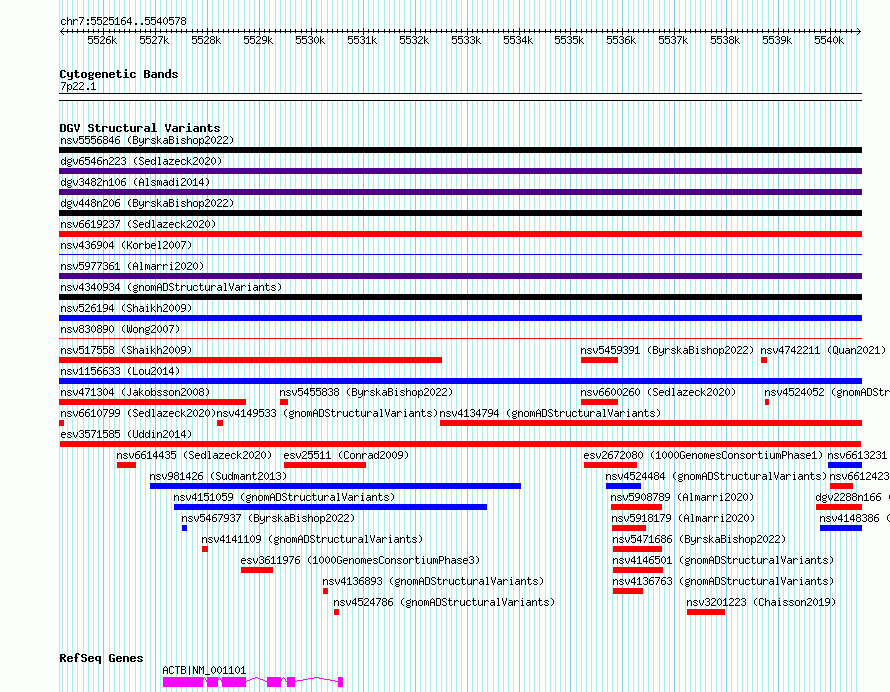Click blue bar under nsv4151059 variant
Image resolution: width=890 pixels, height=692 pixels.
[x=330, y=507]
